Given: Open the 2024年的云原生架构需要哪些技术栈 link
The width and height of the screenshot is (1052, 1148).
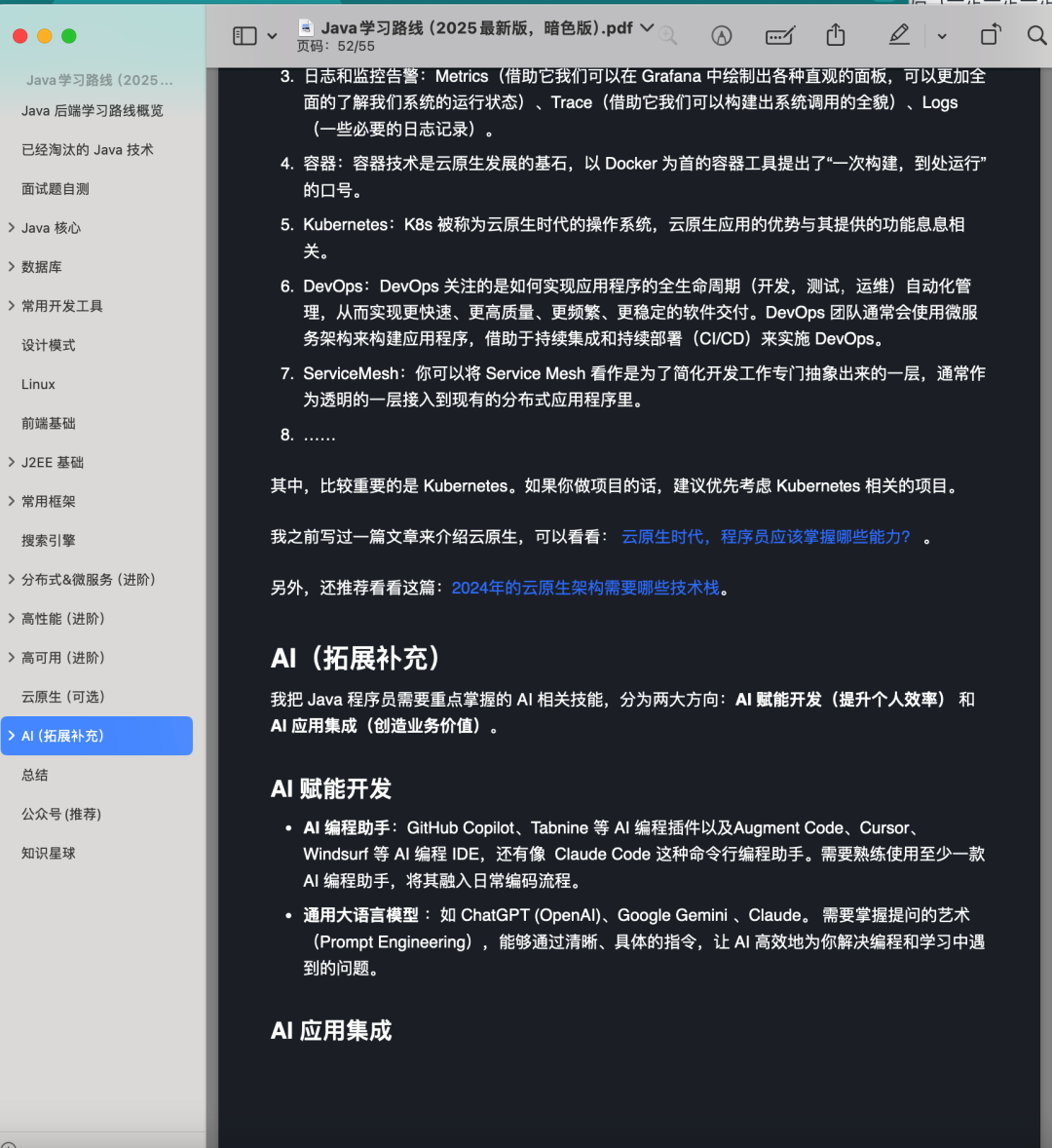Looking at the screenshot, I should (587, 587).
